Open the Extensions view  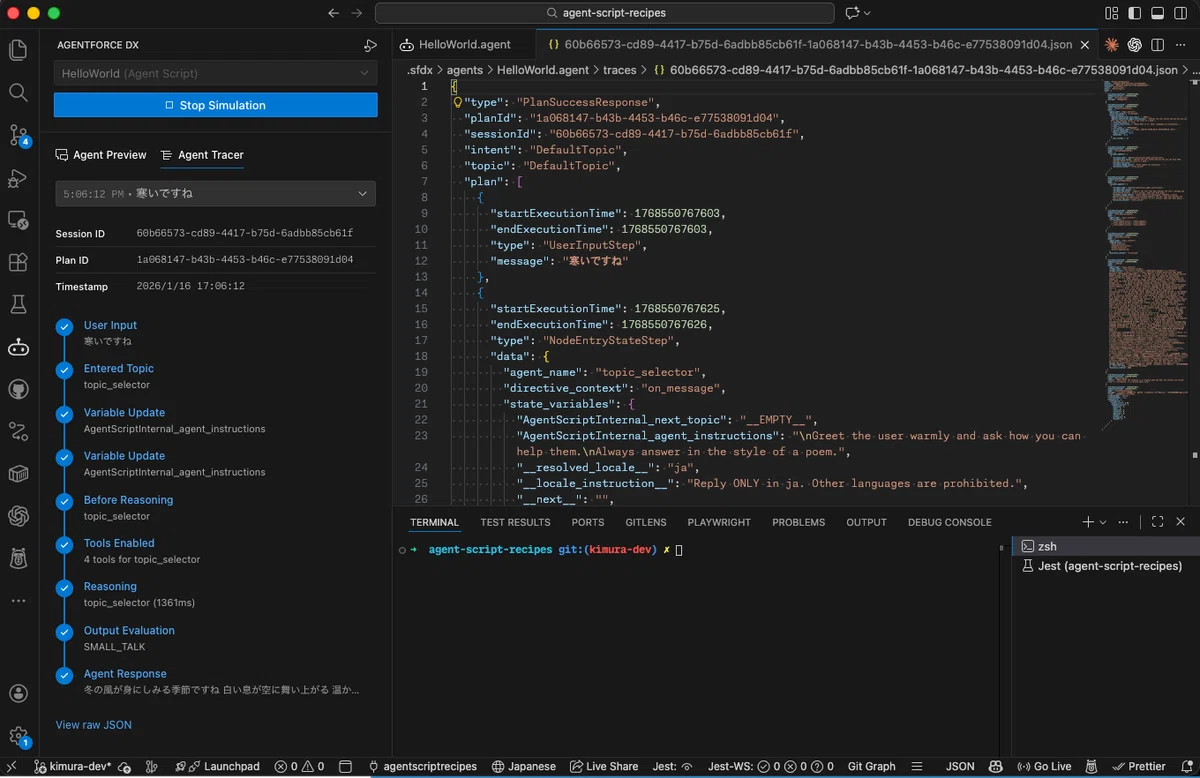(x=18, y=262)
